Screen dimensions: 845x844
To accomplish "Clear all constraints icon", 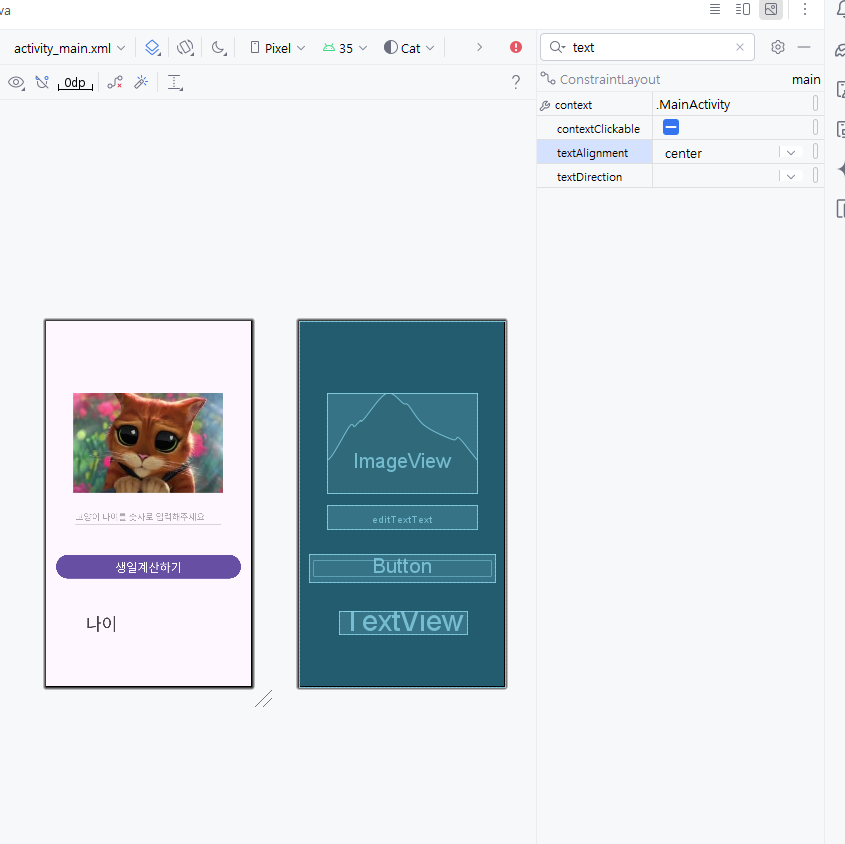I will coord(114,82).
